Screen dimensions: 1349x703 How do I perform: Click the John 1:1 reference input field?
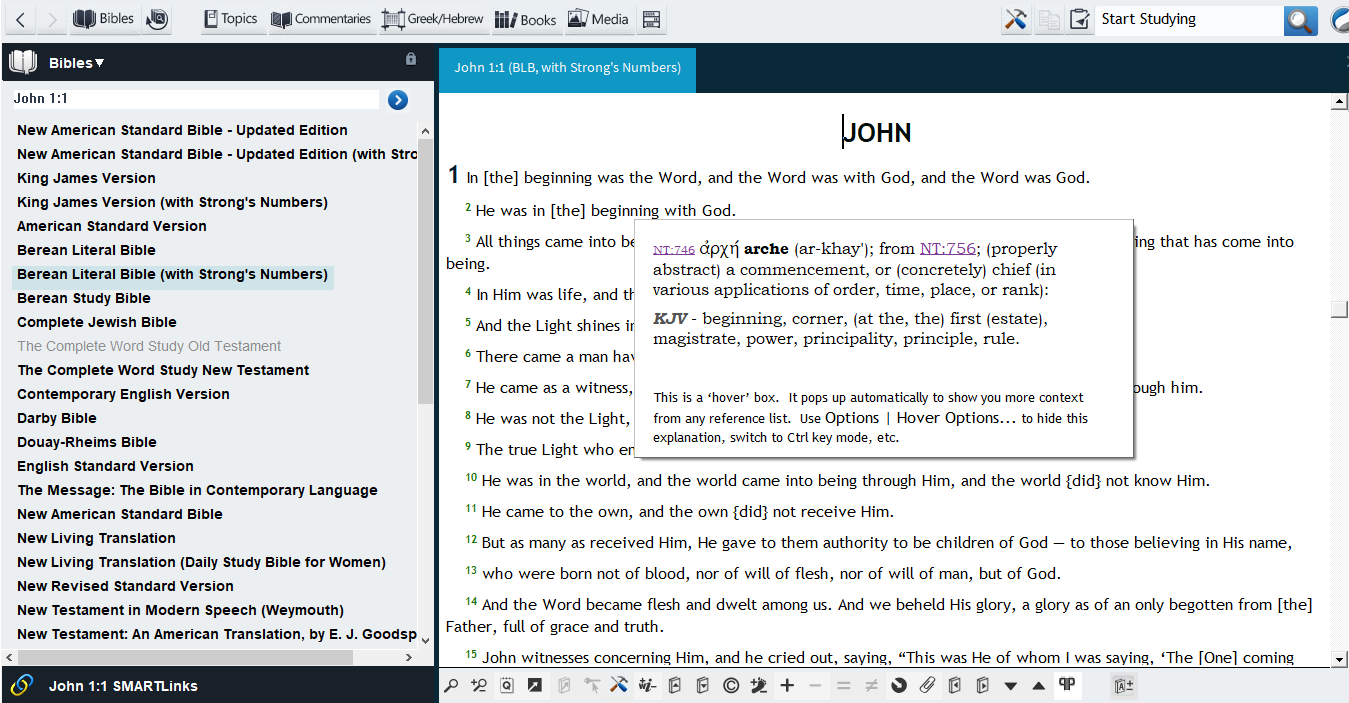[x=195, y=99]
